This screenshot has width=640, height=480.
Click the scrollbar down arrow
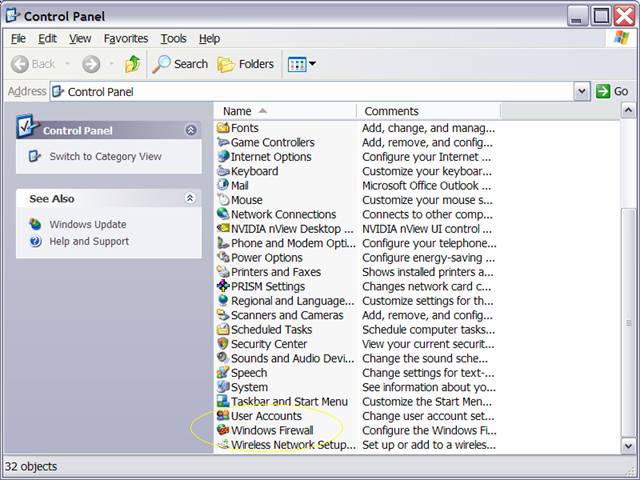[x=628, y=446]
